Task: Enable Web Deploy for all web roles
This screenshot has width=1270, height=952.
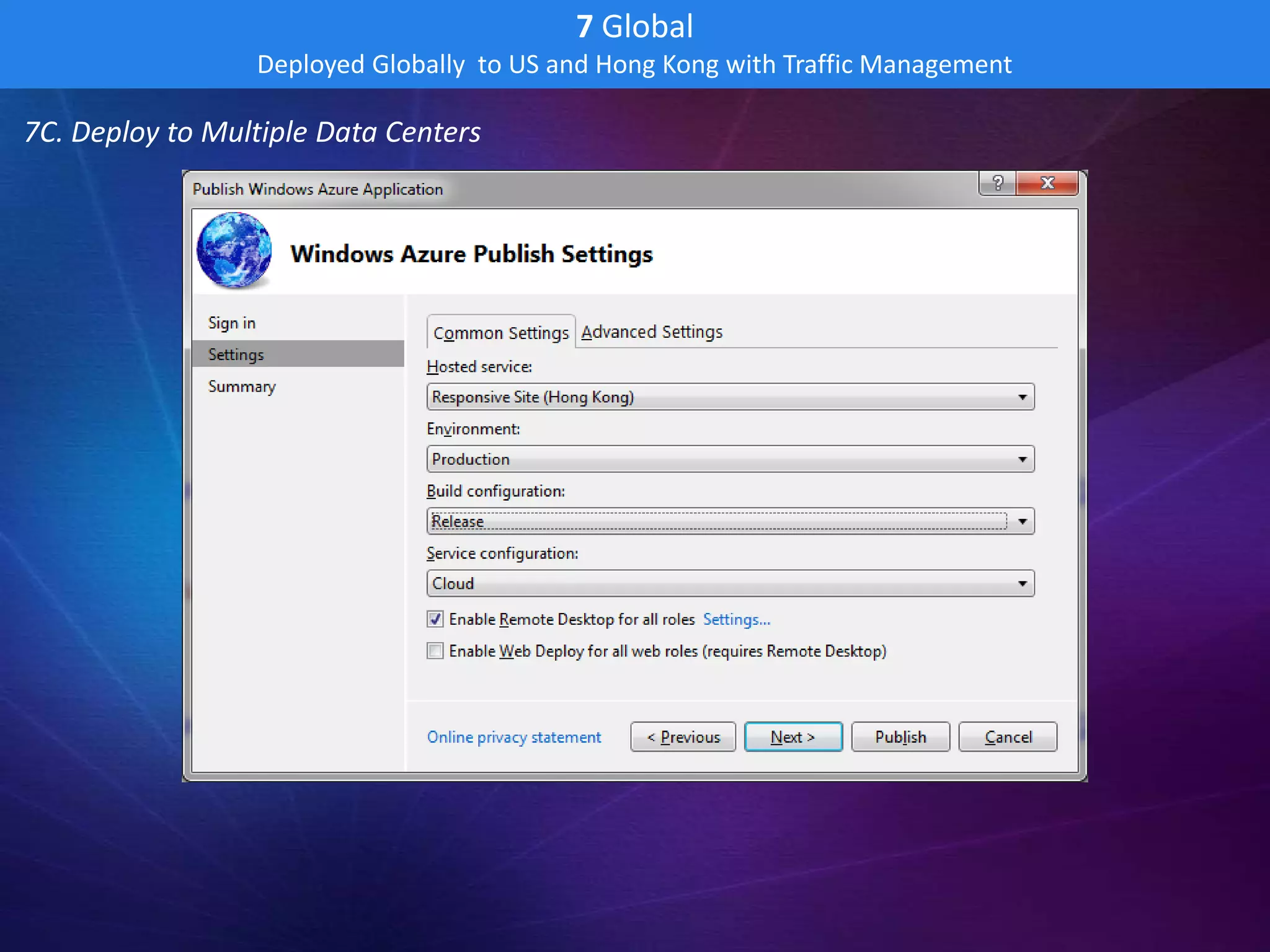Action: [435, 651]
